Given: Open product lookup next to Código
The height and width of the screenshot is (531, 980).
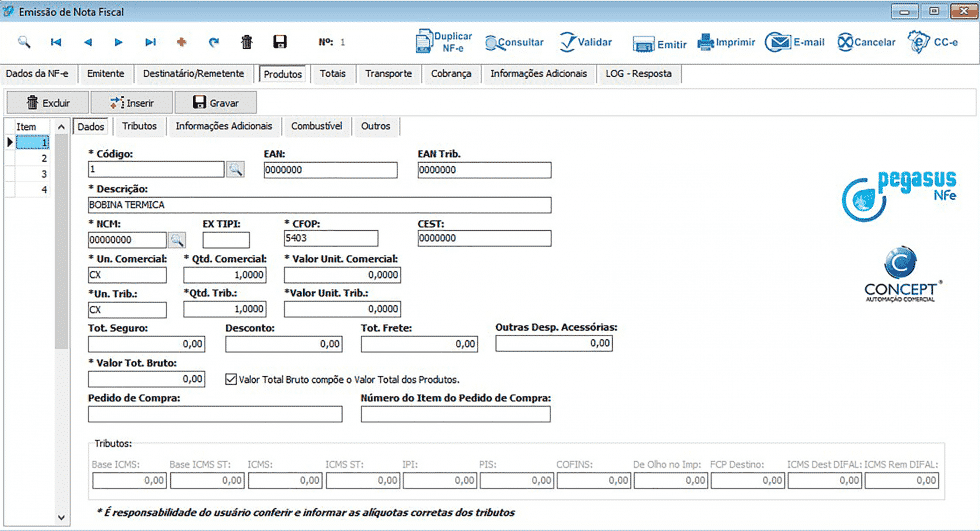Looking at the screenshot, I should pos(235,169).
